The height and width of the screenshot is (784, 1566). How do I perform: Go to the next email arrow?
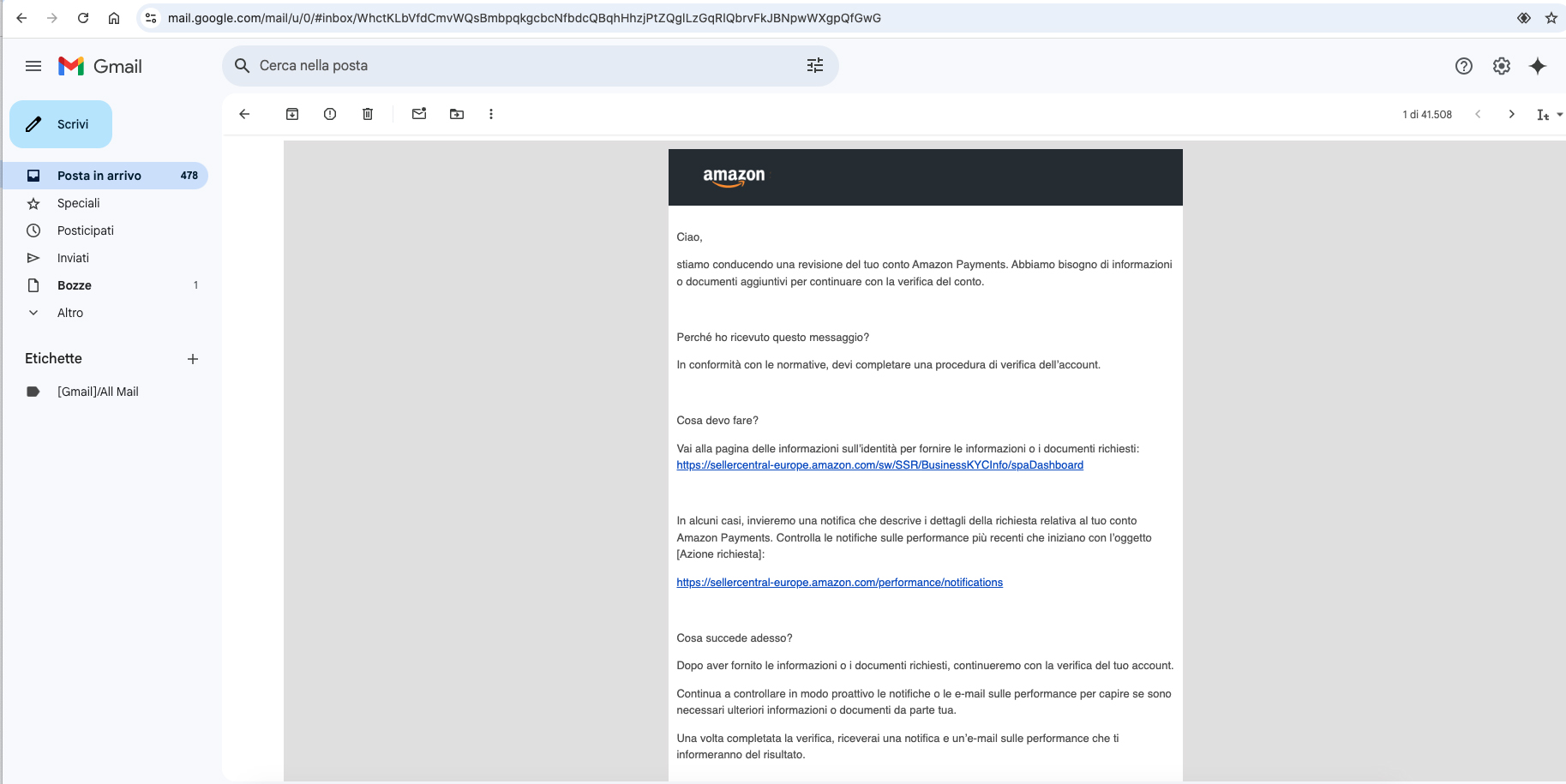coord(1512,114)
